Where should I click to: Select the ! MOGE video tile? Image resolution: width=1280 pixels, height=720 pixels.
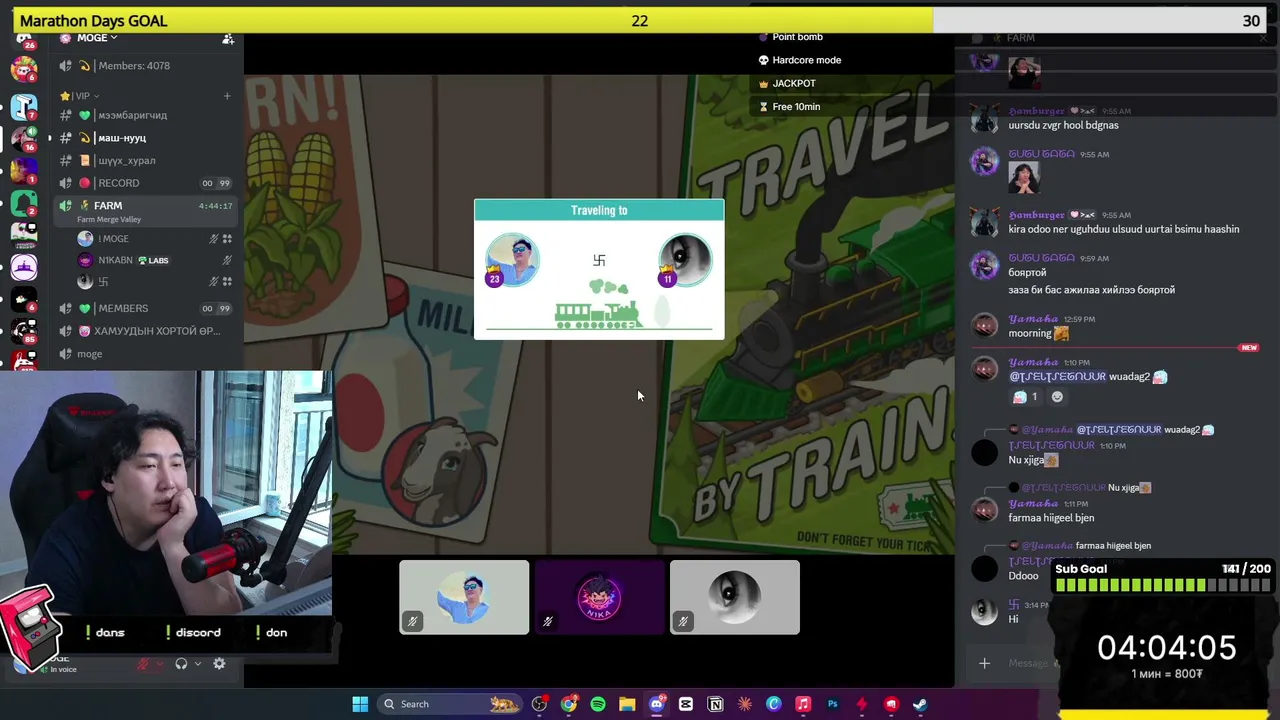(464, 597)
